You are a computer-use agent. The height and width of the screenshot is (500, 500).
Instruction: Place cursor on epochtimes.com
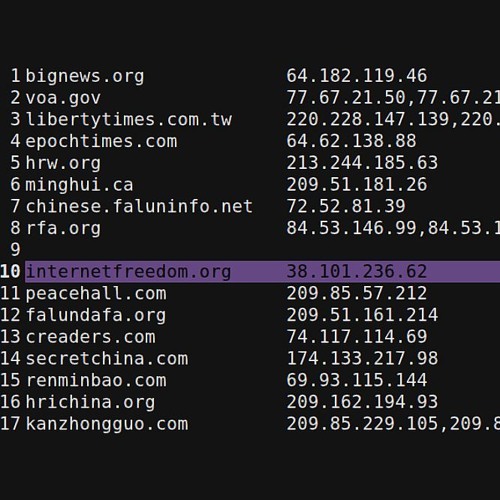(101, 141)
